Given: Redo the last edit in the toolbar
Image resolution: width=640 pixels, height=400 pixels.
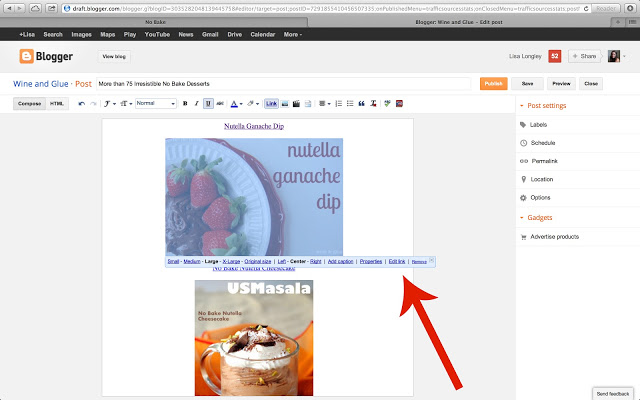Looking at the screenshot, I should coord(93,104).
